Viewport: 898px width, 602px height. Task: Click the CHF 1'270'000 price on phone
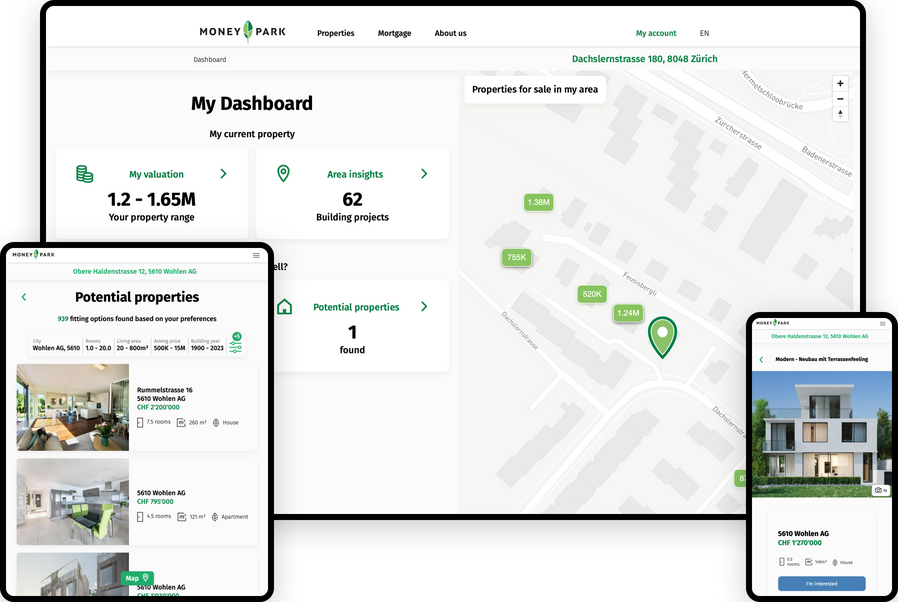click(x=799, y=542)
